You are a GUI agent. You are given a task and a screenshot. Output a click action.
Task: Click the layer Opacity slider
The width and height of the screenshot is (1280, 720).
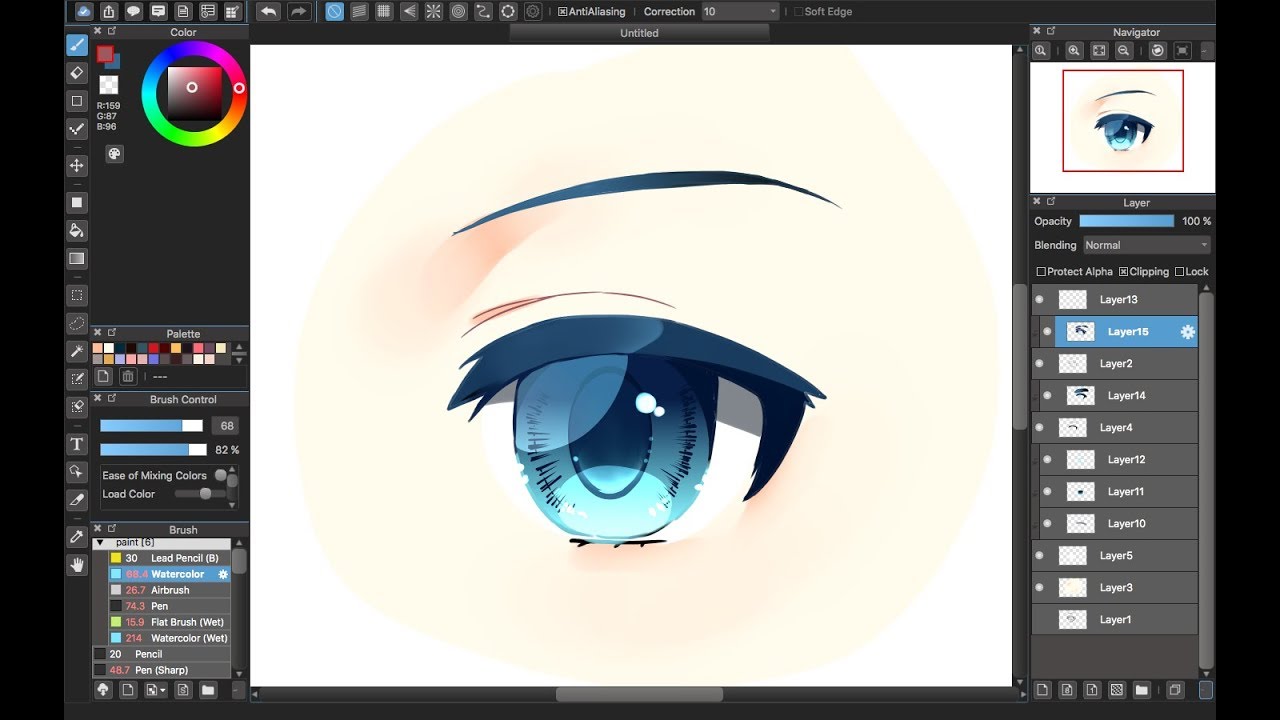[1126, 221]
